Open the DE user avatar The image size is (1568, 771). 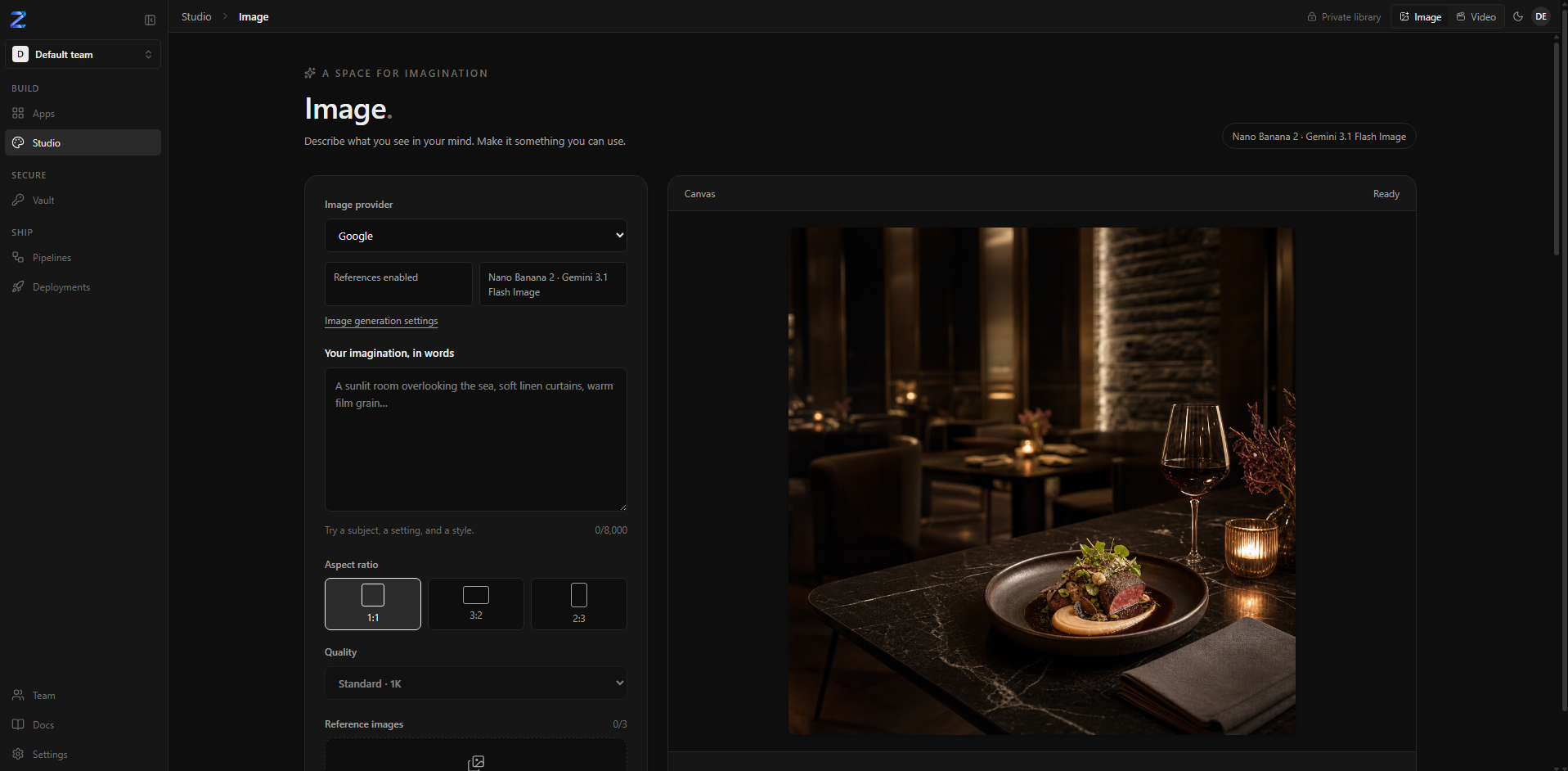[1541, 16]
